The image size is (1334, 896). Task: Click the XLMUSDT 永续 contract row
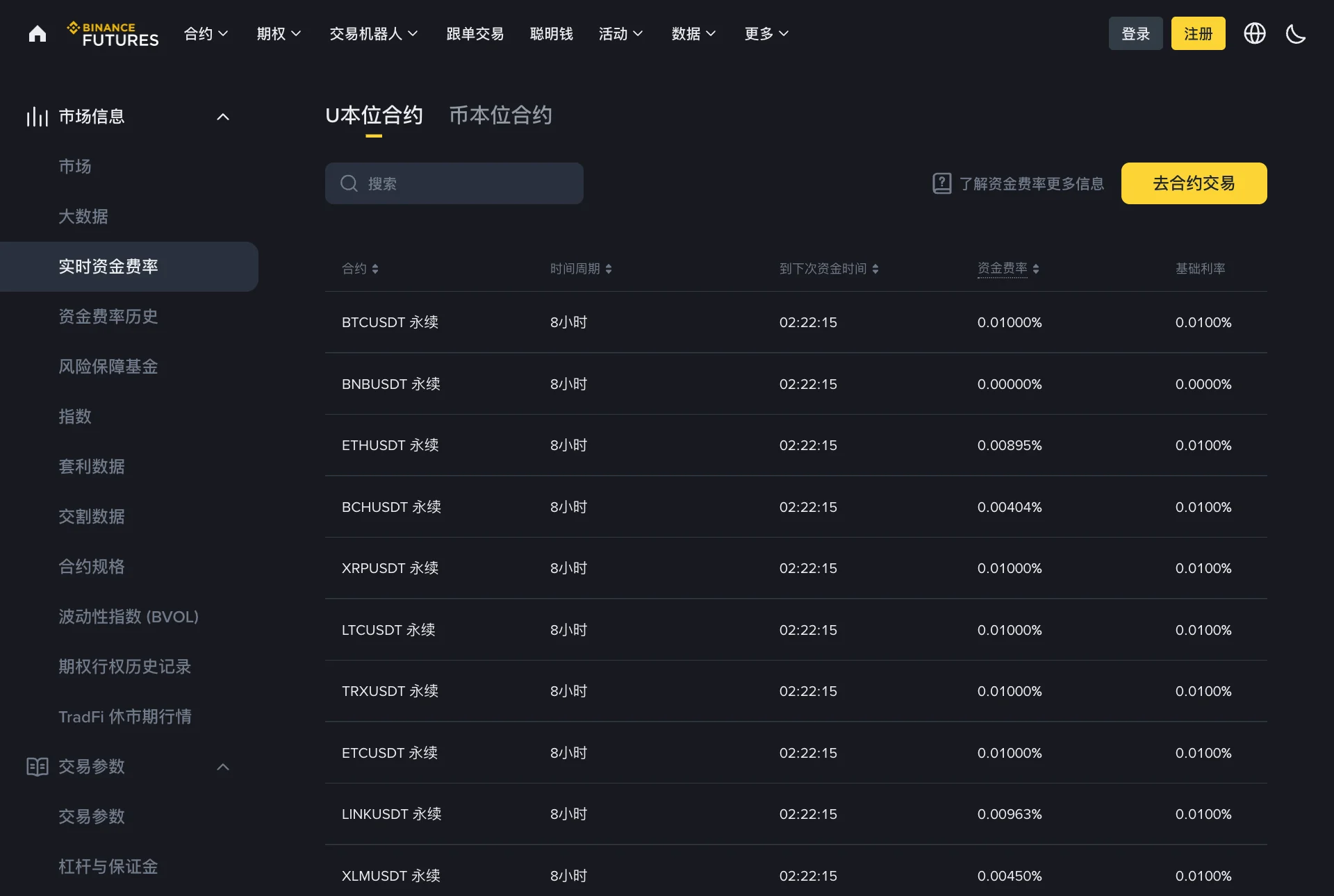(796, 871)
